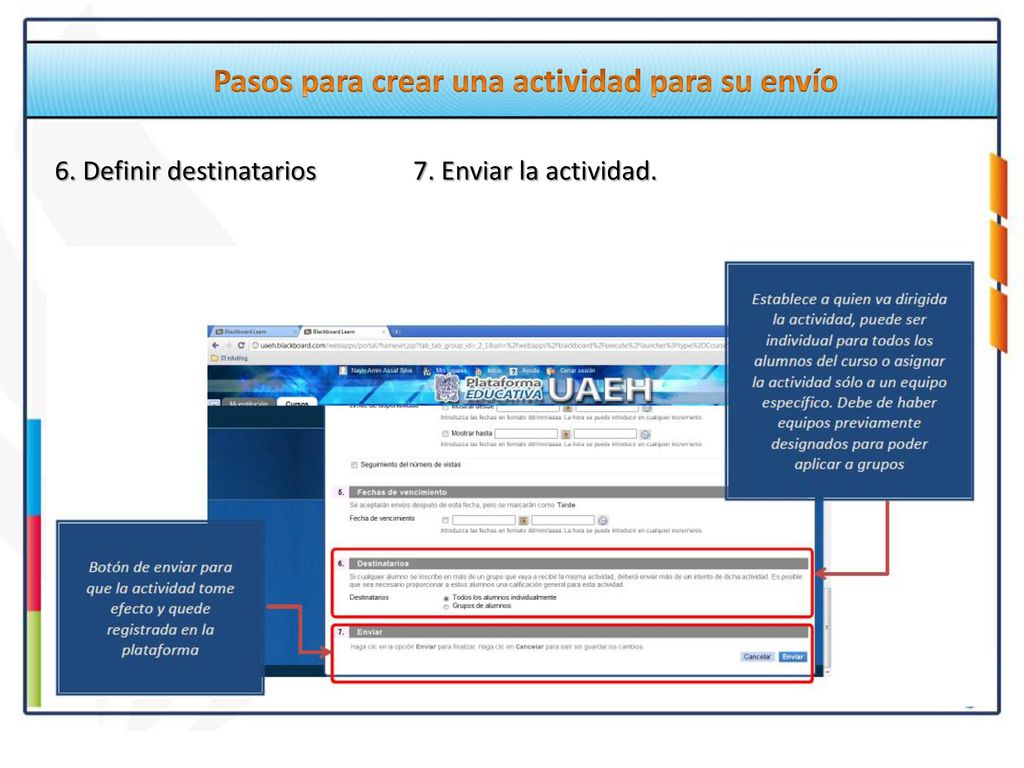The image size is (1024, 768).
Task: Click the browser back arrow
Action: [216, 345]
